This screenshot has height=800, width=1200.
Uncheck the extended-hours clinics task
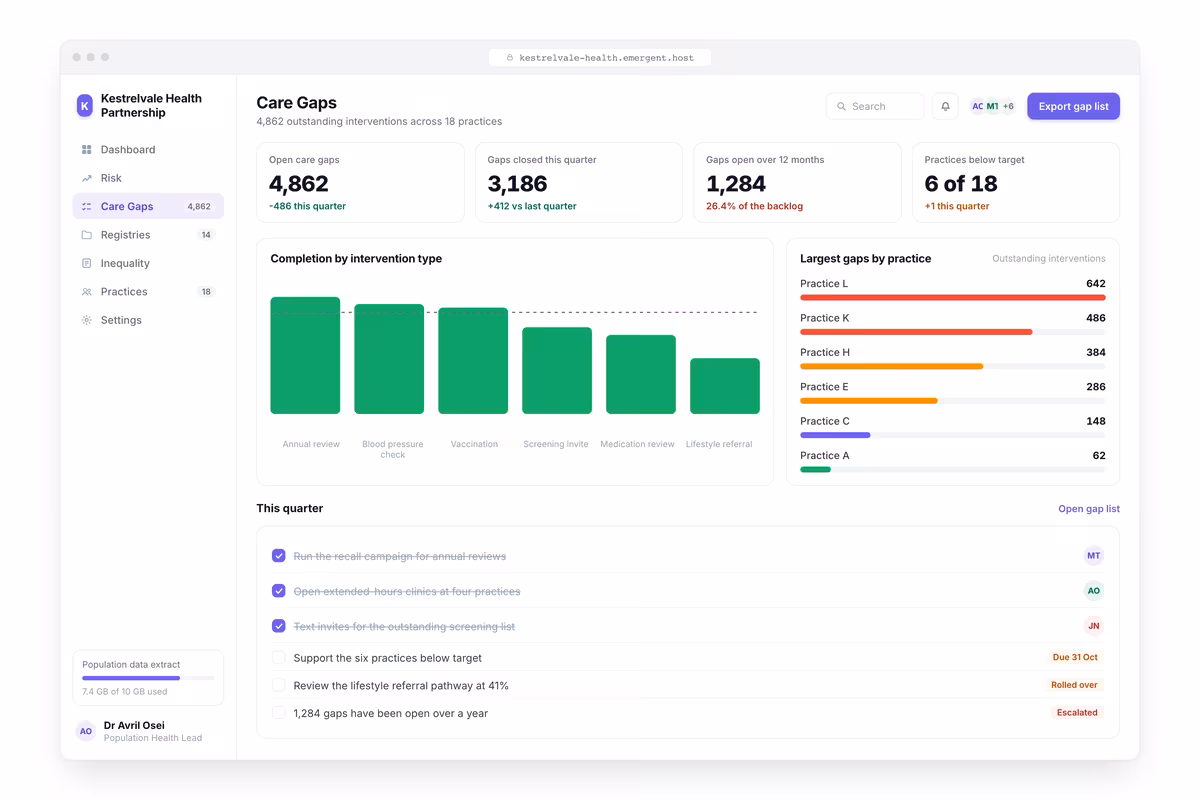(279, 591)
